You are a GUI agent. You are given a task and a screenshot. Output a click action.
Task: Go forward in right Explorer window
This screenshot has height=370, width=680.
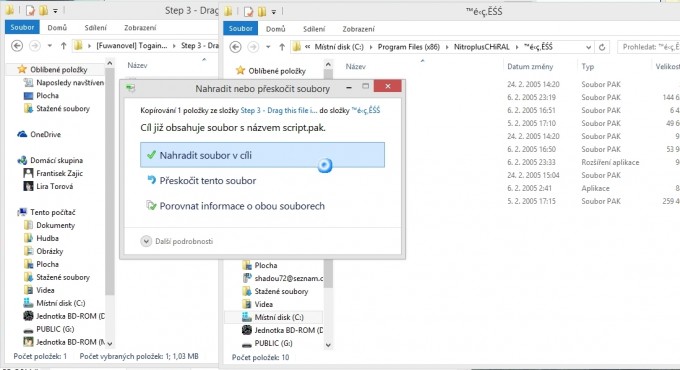pos(253,47)
